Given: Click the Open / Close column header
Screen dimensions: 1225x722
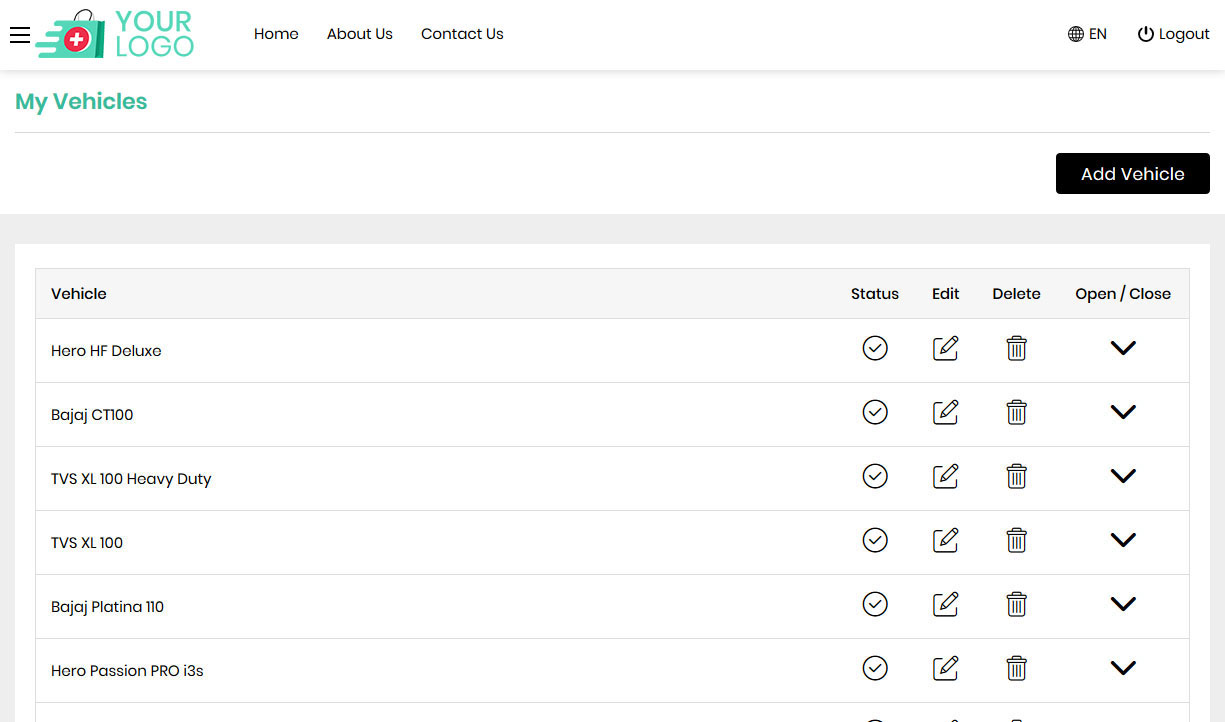Looking at the screenshot, I should (1123, 294).
